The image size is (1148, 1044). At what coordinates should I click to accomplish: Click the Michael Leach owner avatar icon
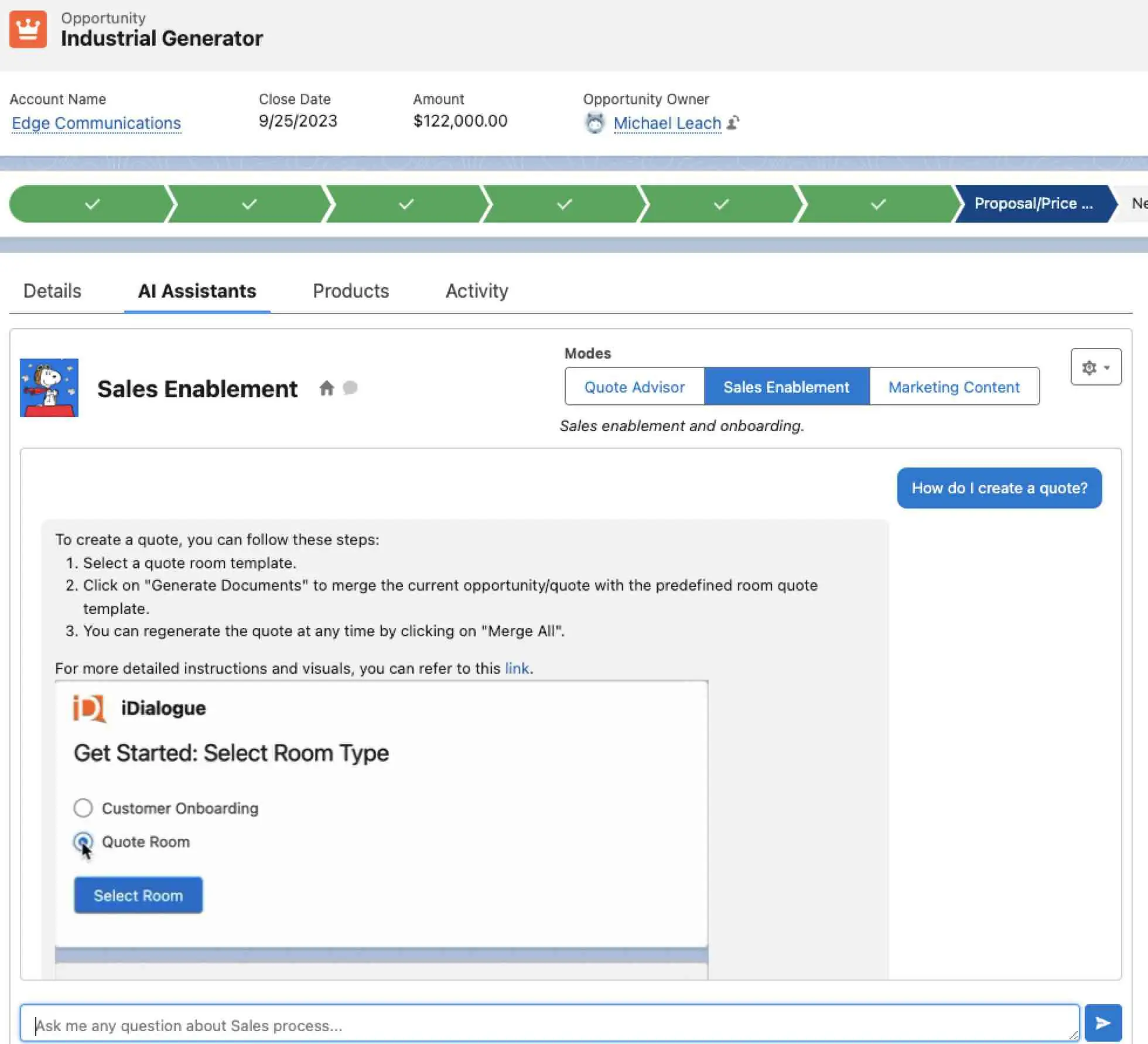coord(594,123)
